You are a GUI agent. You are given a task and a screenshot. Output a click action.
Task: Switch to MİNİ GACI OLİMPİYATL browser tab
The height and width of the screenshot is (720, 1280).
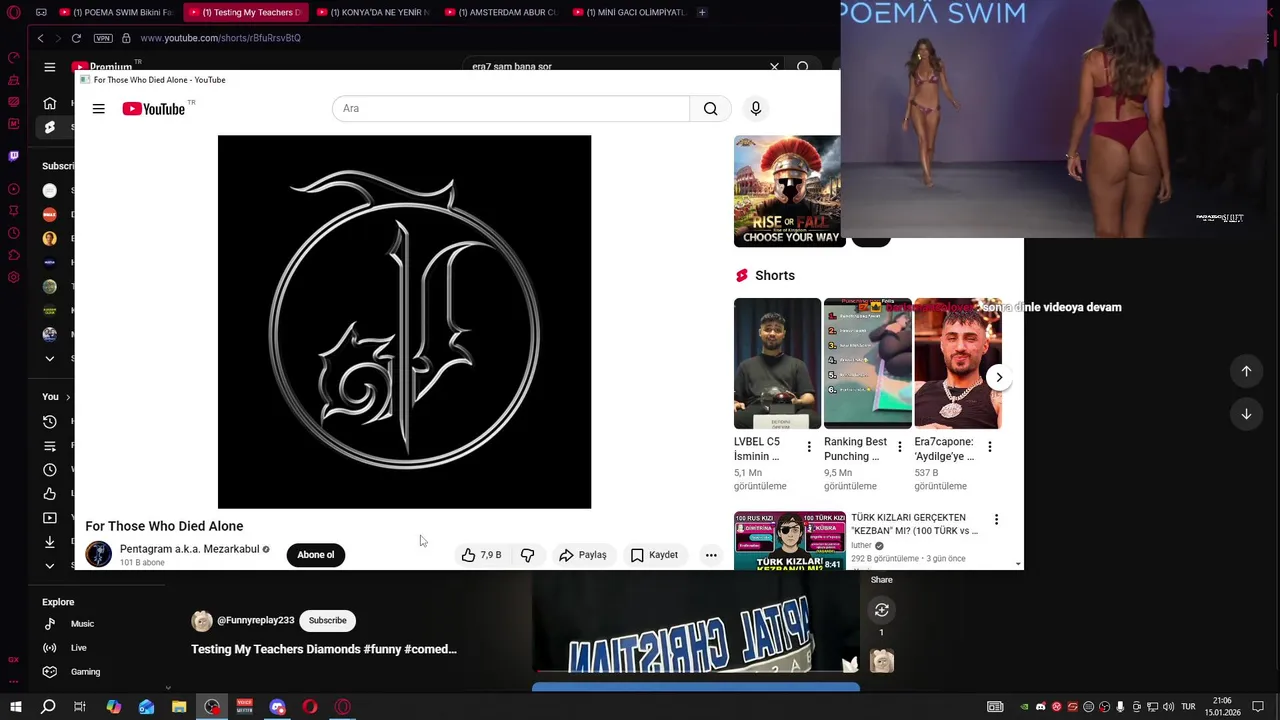coord(630,12)
